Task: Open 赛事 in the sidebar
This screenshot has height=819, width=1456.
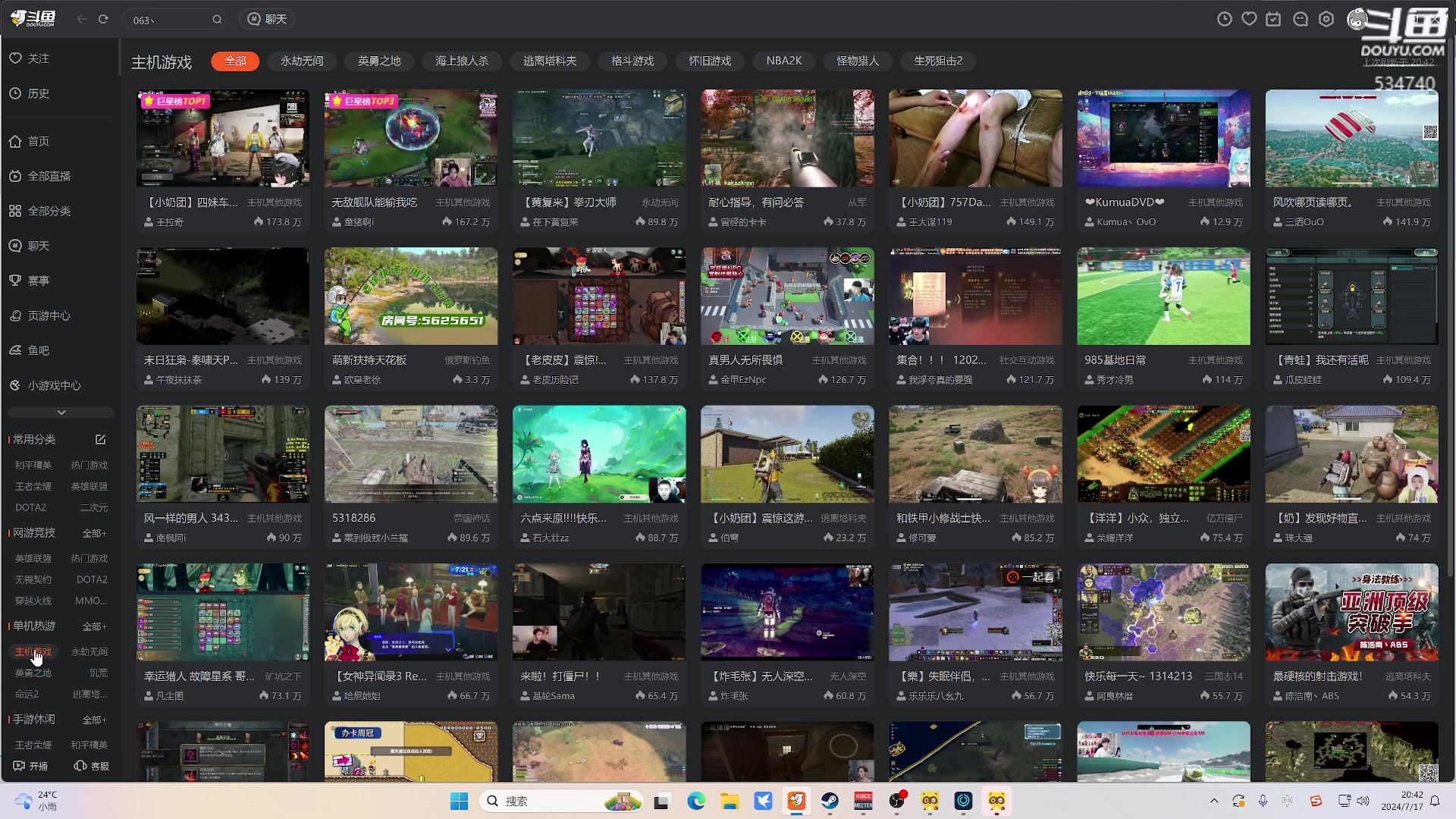Action: [x=30, y=281]
